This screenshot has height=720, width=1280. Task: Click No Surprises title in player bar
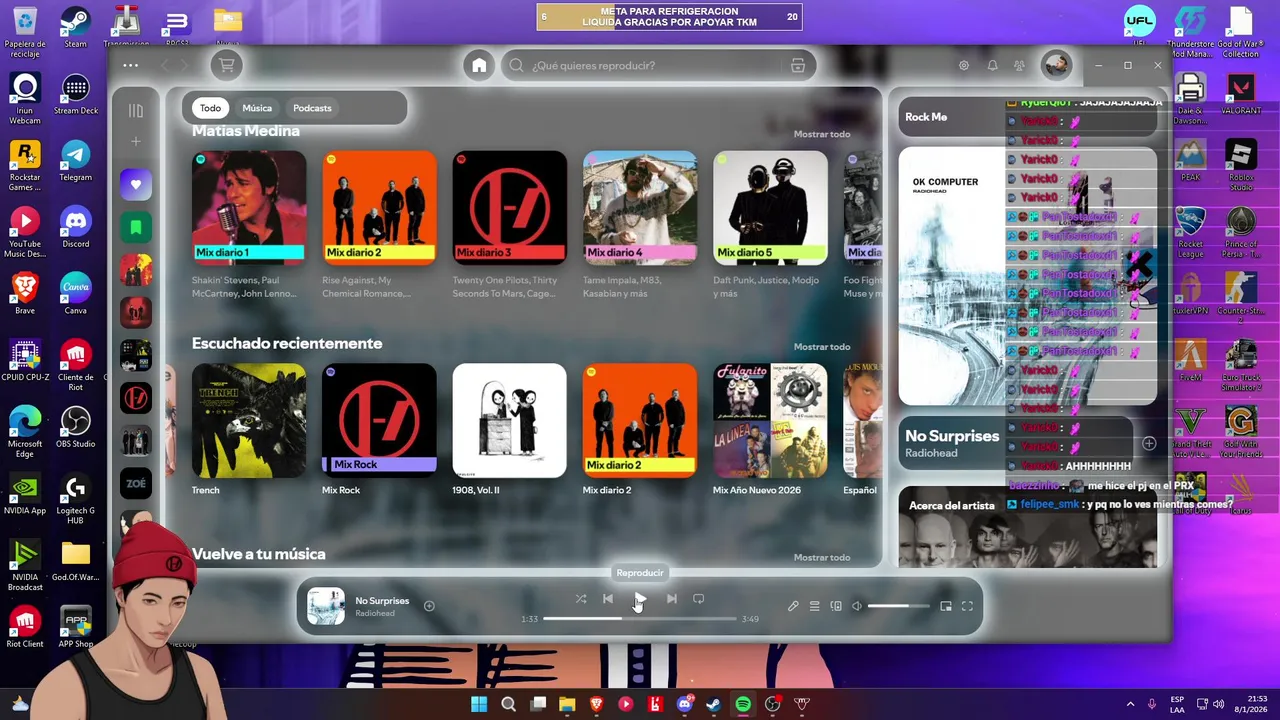[382, 601]
